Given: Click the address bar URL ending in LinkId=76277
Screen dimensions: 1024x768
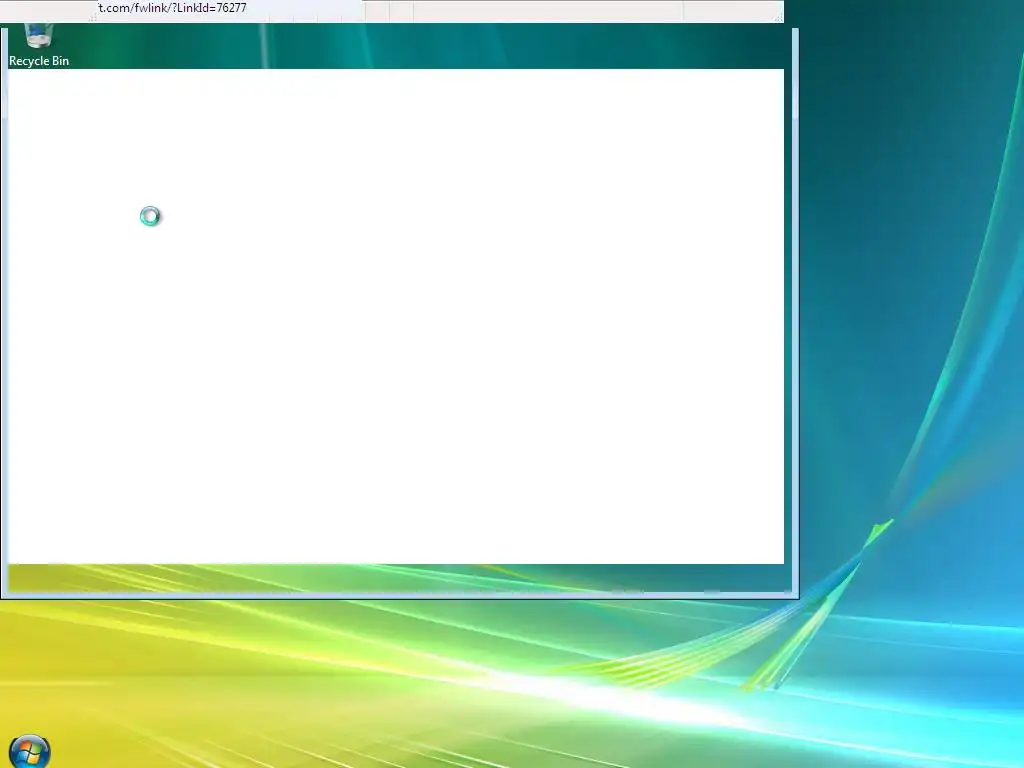Looking at the screenshot, I should point(172,8).
